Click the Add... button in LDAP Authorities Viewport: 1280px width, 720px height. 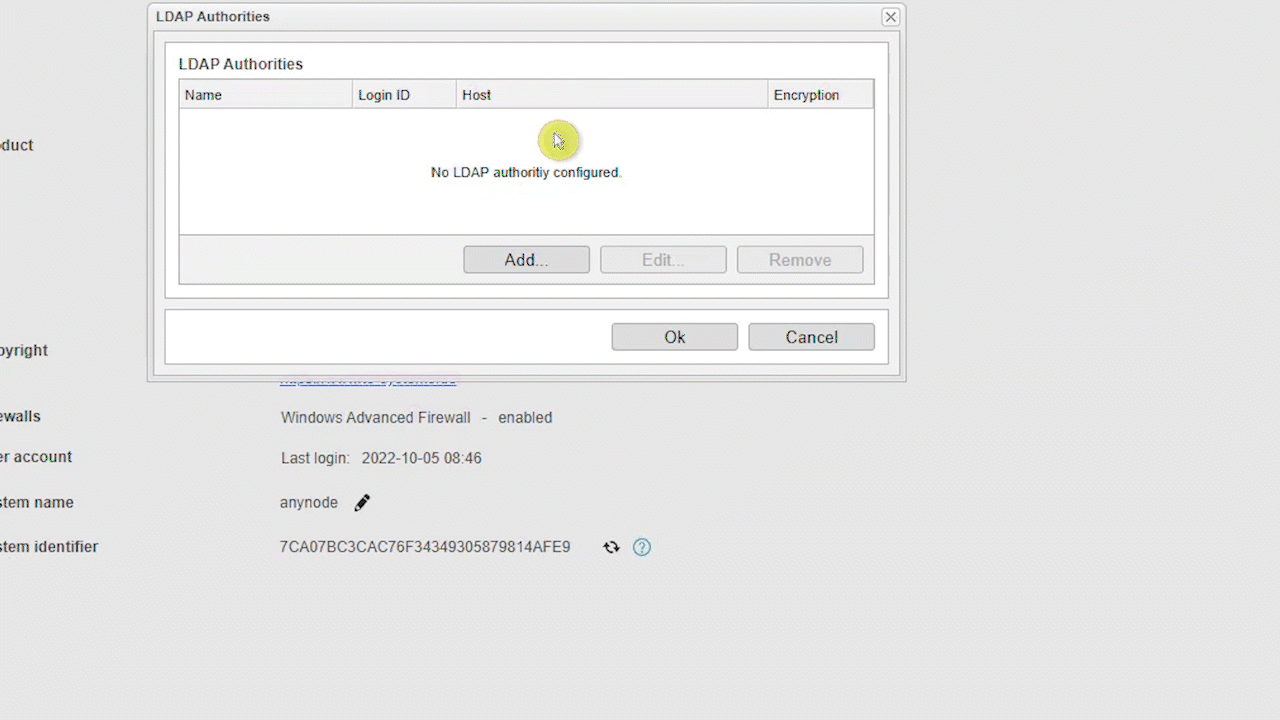[526, 260]
